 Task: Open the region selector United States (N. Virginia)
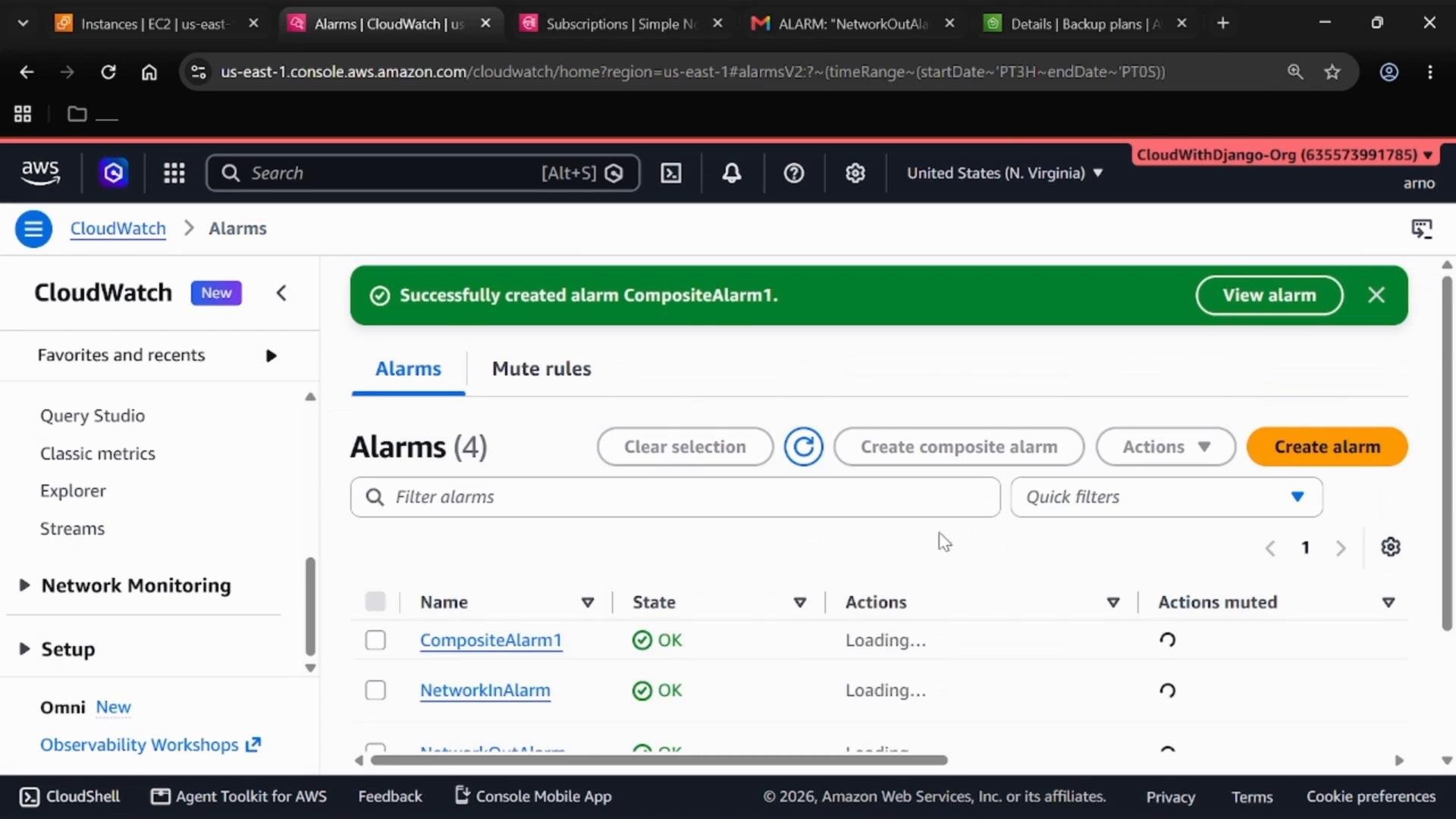1004,173
